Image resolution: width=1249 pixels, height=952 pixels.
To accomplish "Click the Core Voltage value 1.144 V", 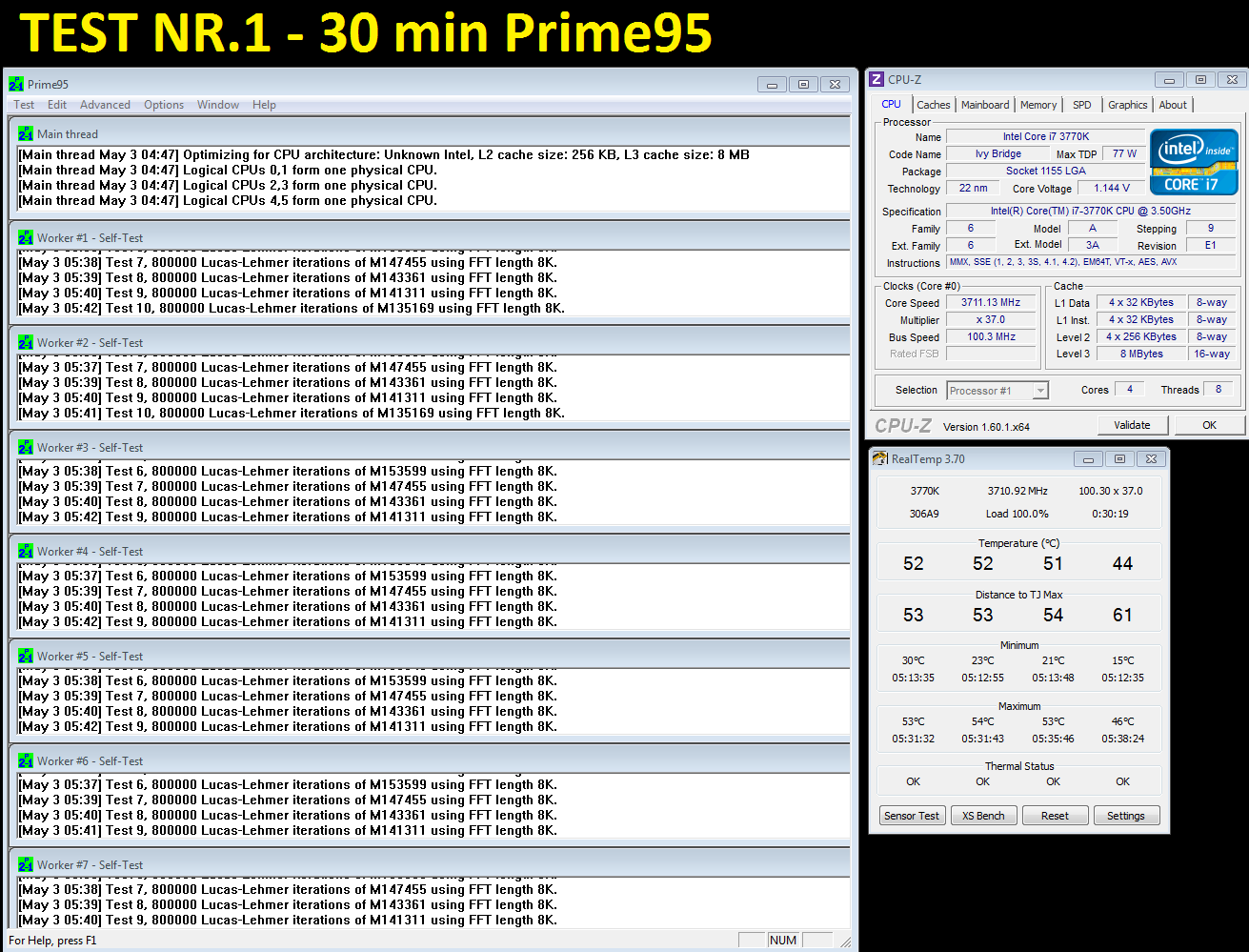I will pos(1112,188).
